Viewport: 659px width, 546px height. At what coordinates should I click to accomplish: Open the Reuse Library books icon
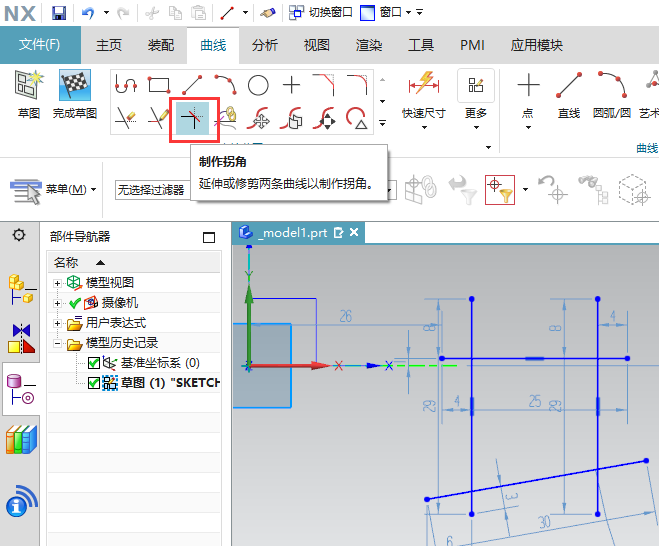coord(21,439)
